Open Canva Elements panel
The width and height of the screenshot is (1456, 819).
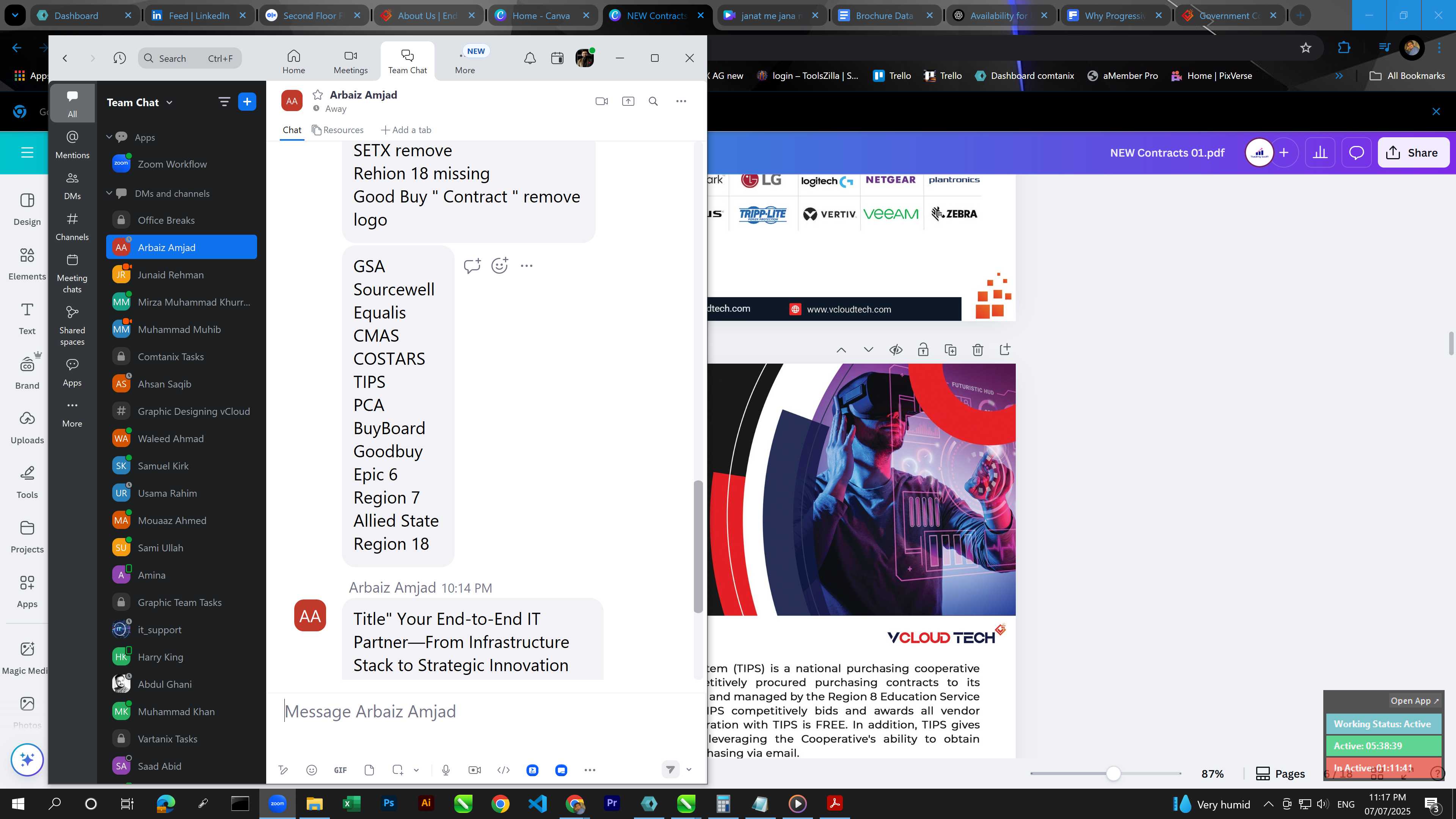(x=27, y=264)
